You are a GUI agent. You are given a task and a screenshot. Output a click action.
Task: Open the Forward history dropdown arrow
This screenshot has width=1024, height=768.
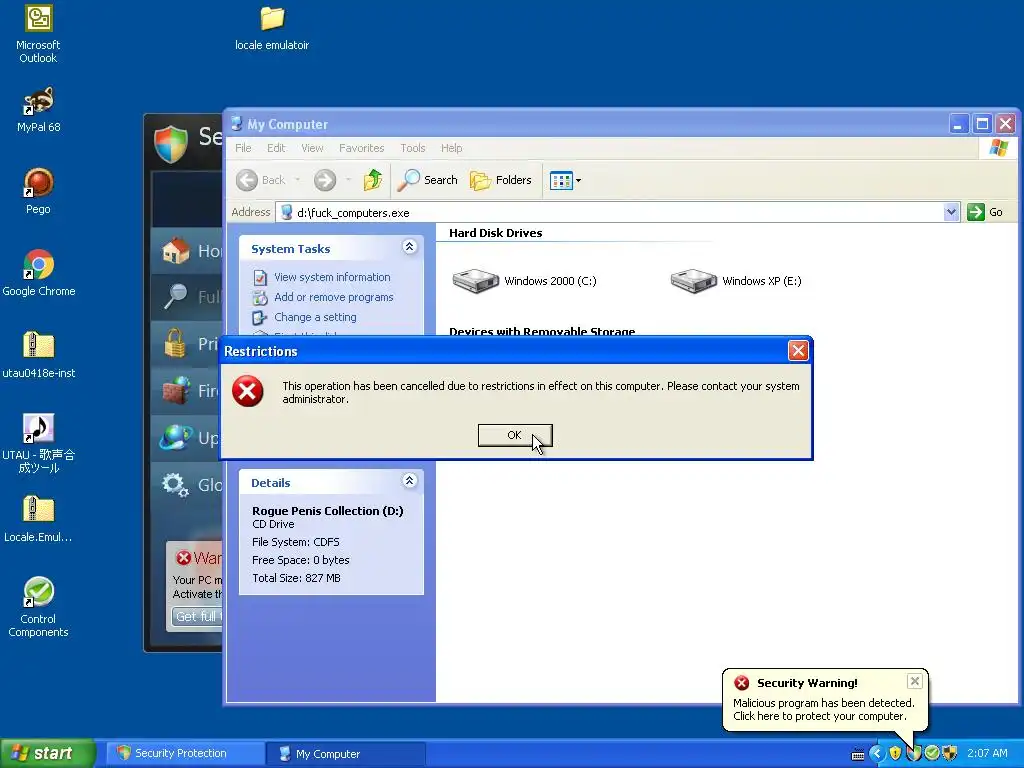(348, 180)
